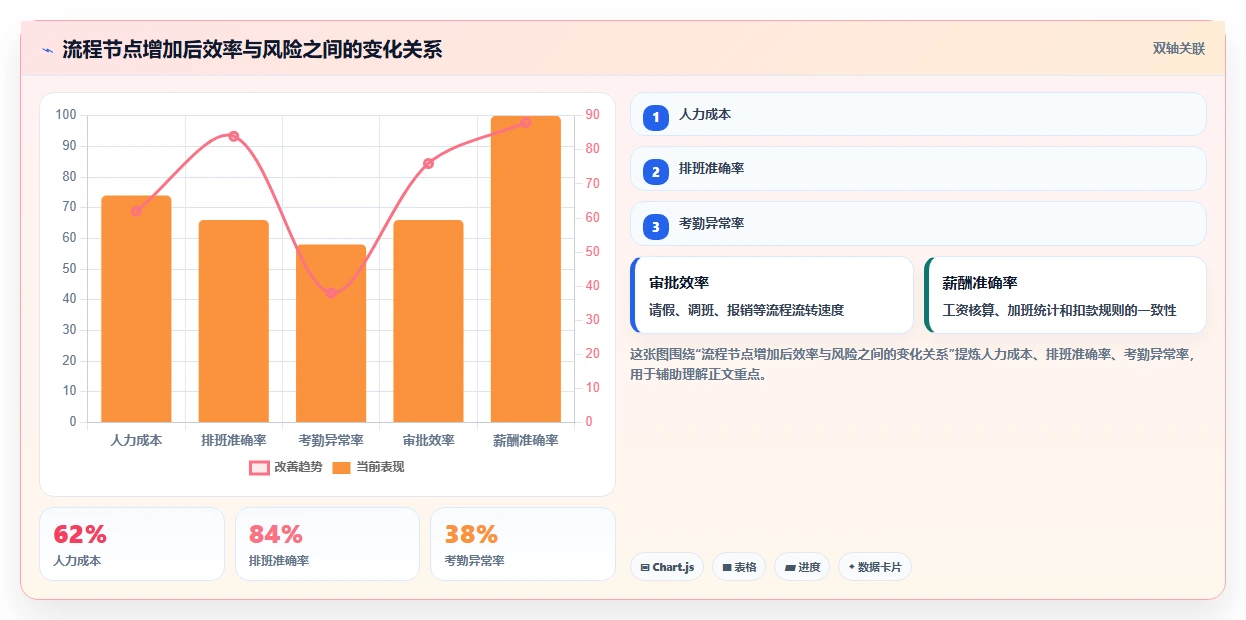Click the summary paragraph starting 这张图围绕

(x=913, y=364)
